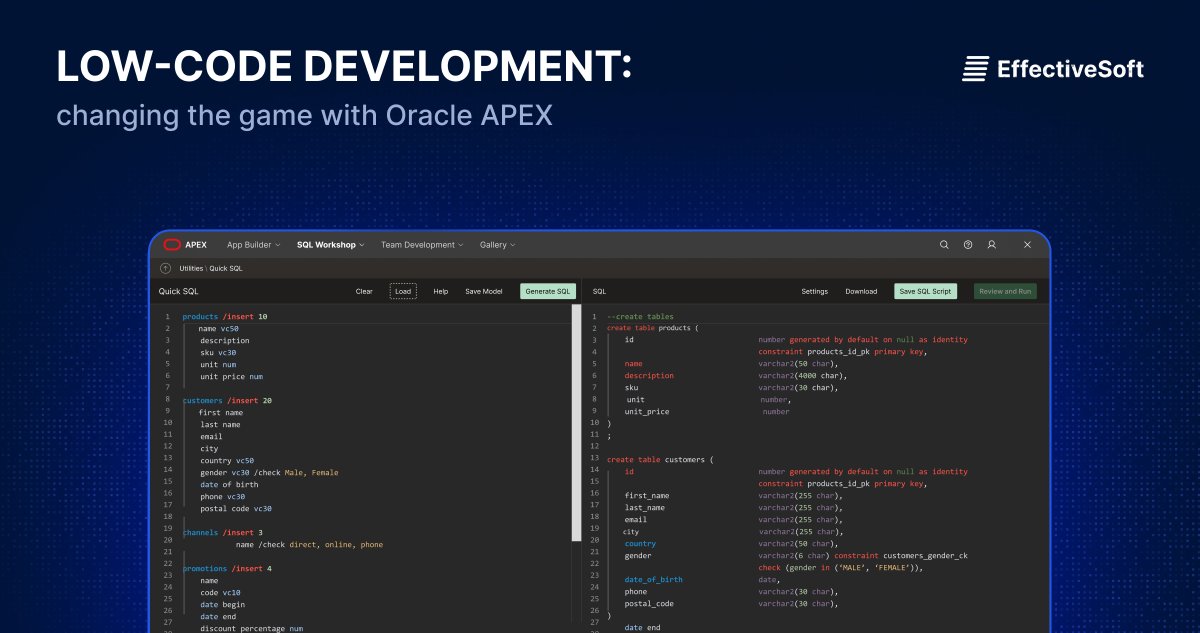
Task: Click the '--create tables' comment line
Action: point(640,316)
